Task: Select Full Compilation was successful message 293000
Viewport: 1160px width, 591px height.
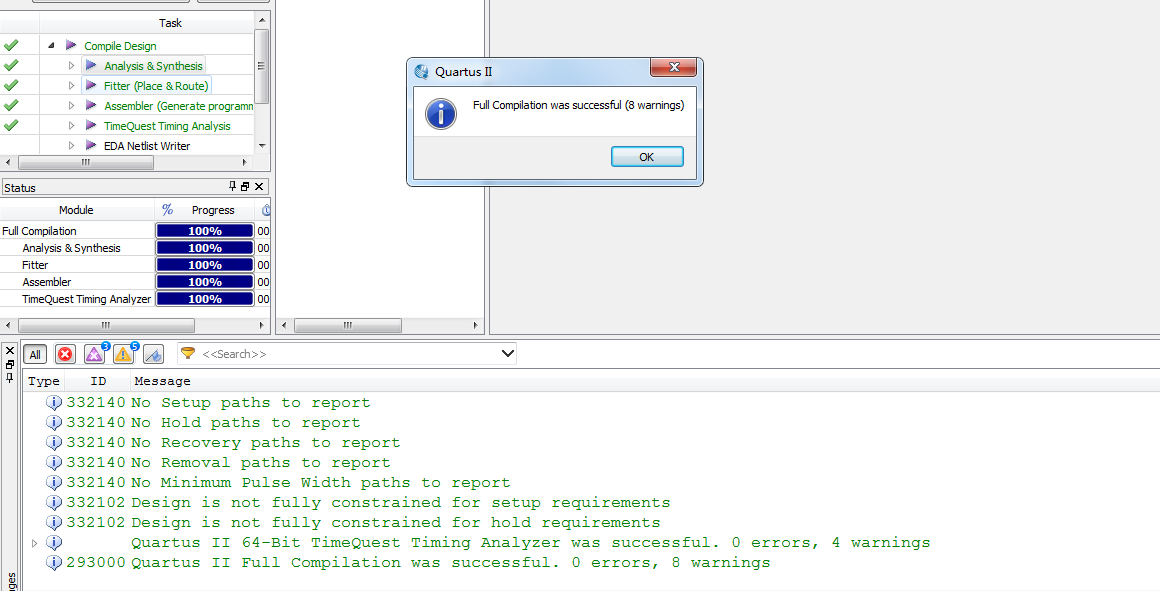Action: tap(451, 563)
